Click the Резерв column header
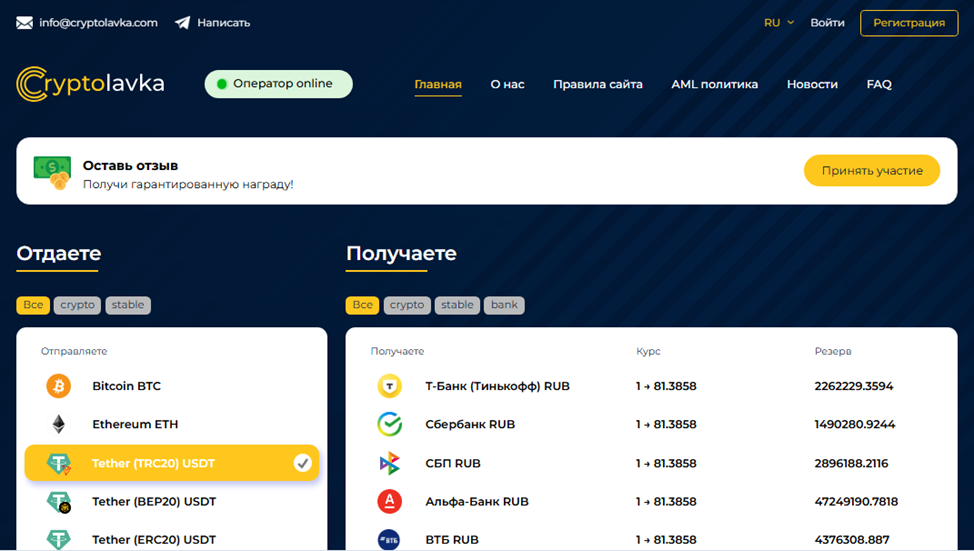974x551 pixels. click(832, 352)
